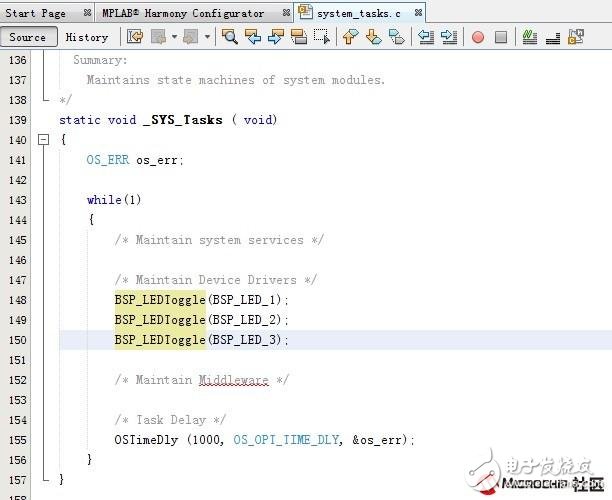The height and width of the screenshot is (500, 612).
Task: Switch to History view
Action: click(x=87, y=37)
